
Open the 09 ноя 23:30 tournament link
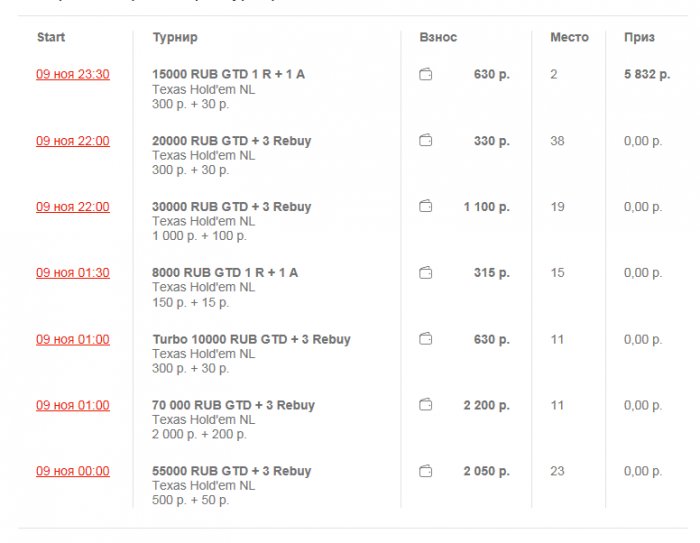pos(73,75)
